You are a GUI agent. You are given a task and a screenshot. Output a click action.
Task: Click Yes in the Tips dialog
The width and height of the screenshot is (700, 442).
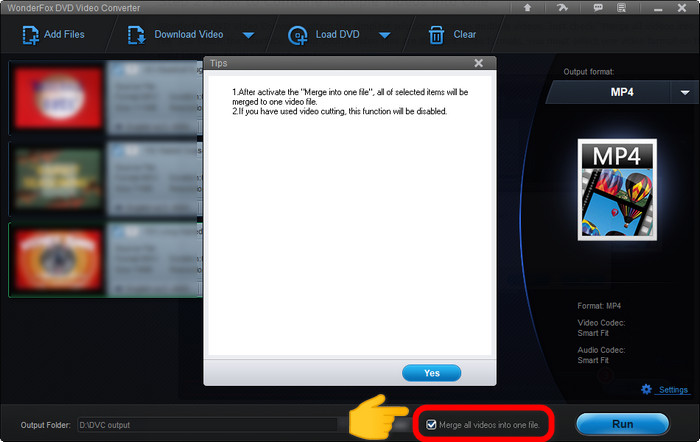[432, 373]
